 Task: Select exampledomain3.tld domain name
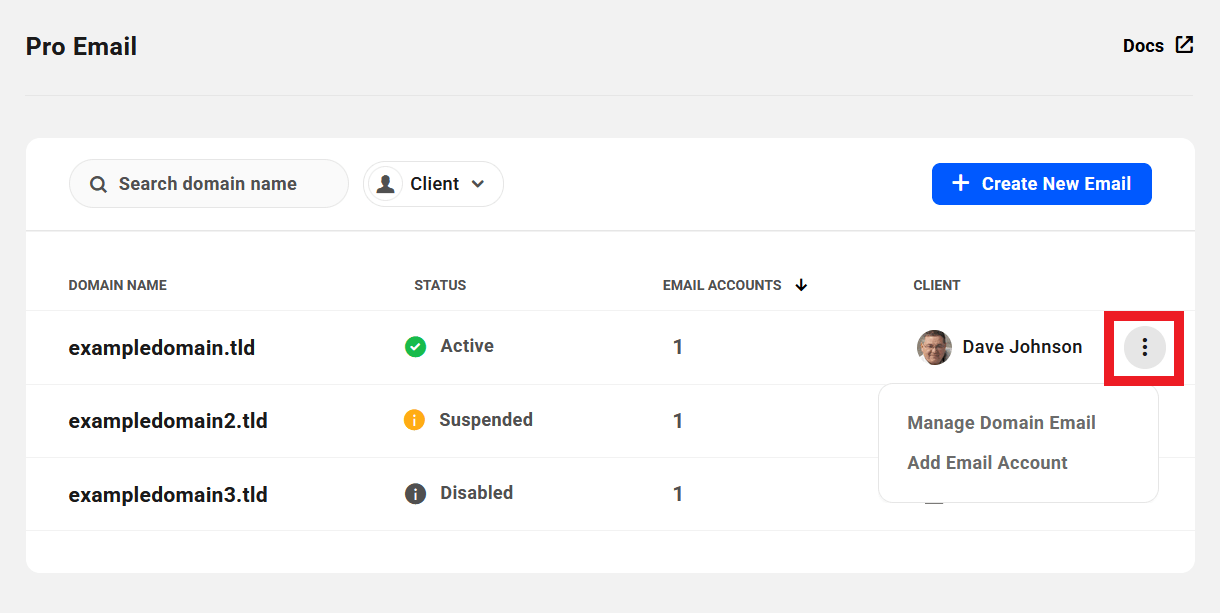tap(168, 495)
